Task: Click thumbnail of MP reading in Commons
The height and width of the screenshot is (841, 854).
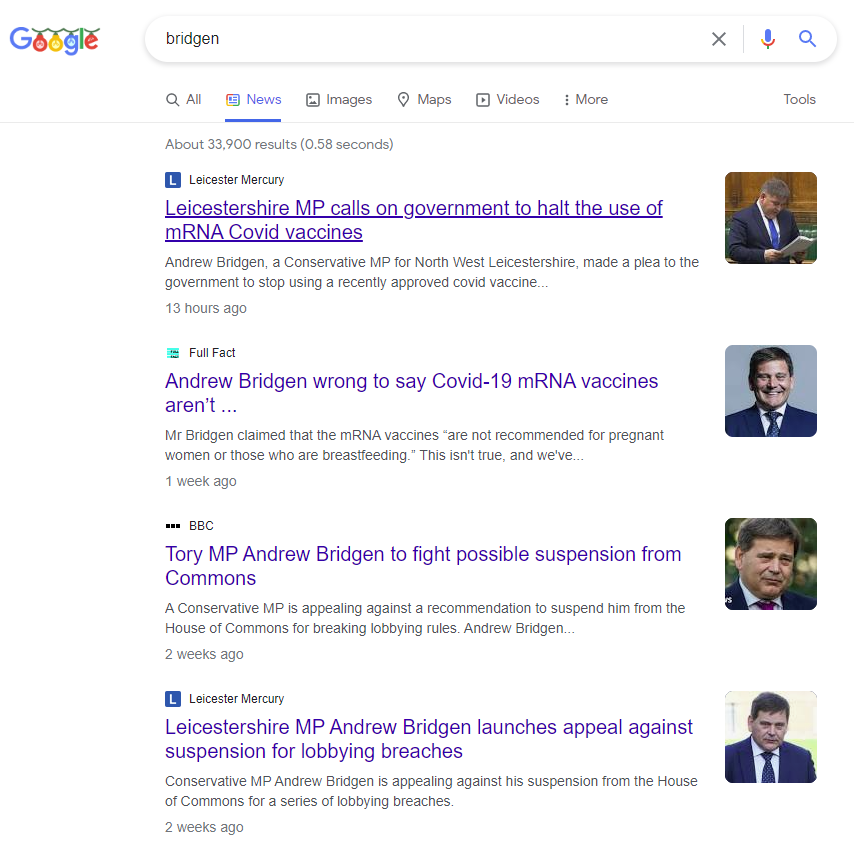Action: click(x=771, y=218)
